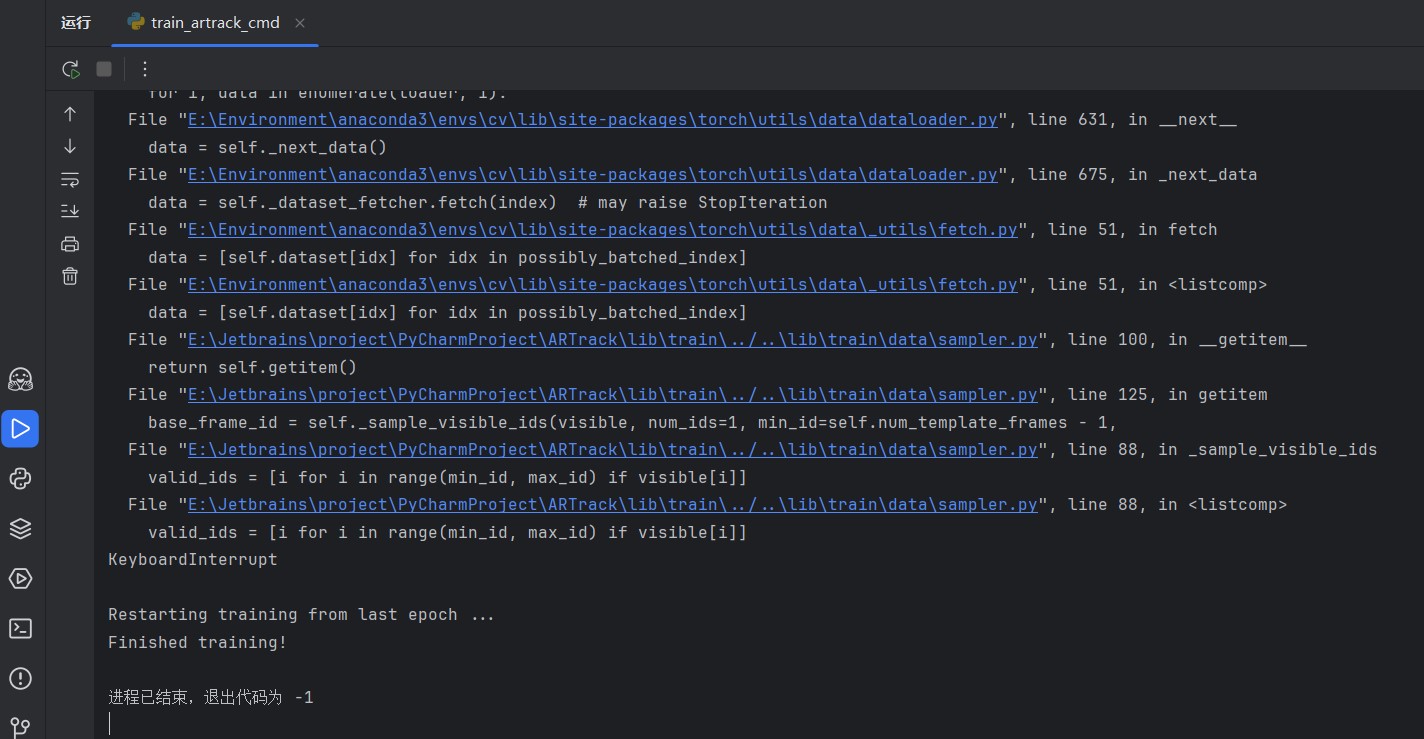Viewport: 1424px width, 739px height.
Task: Open sampler.py link, line 88 <listcomp>
Action: (613, 505)
